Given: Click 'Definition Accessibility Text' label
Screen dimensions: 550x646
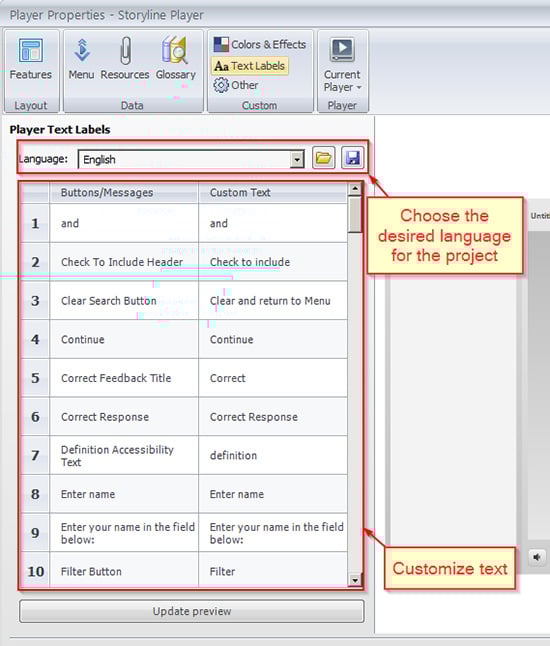Looking at the screenshot, I should (x=117, y=456).
